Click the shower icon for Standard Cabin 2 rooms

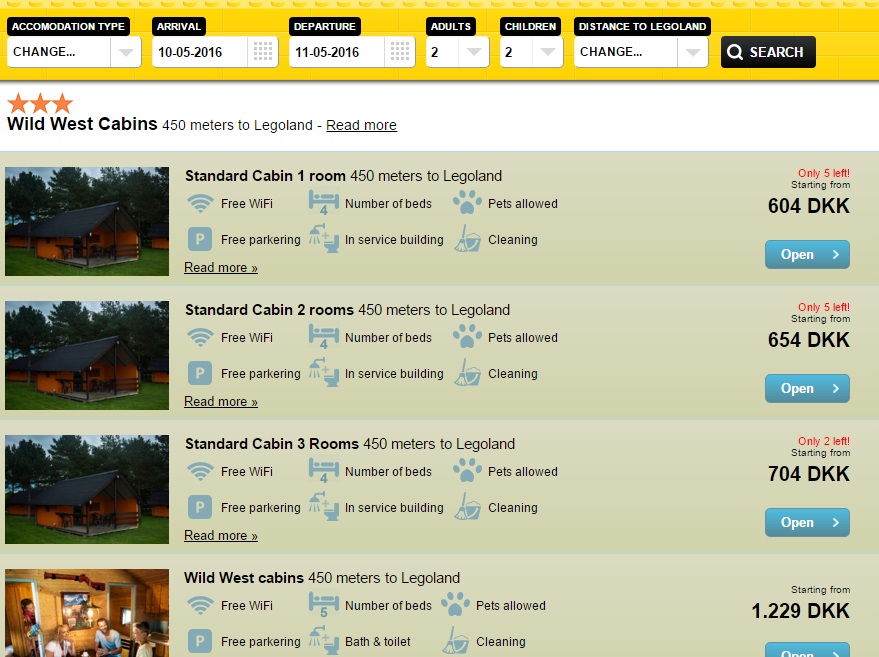[x=324, y=373]
